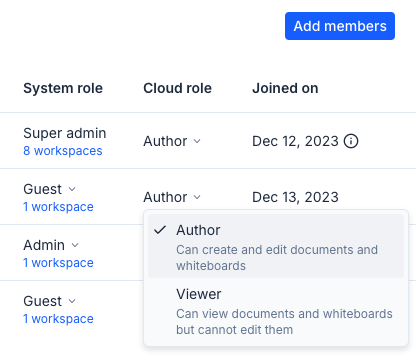Viewport: 416px width, 361px height.
Task: Click the System role column header
Action: pos(63,88)
